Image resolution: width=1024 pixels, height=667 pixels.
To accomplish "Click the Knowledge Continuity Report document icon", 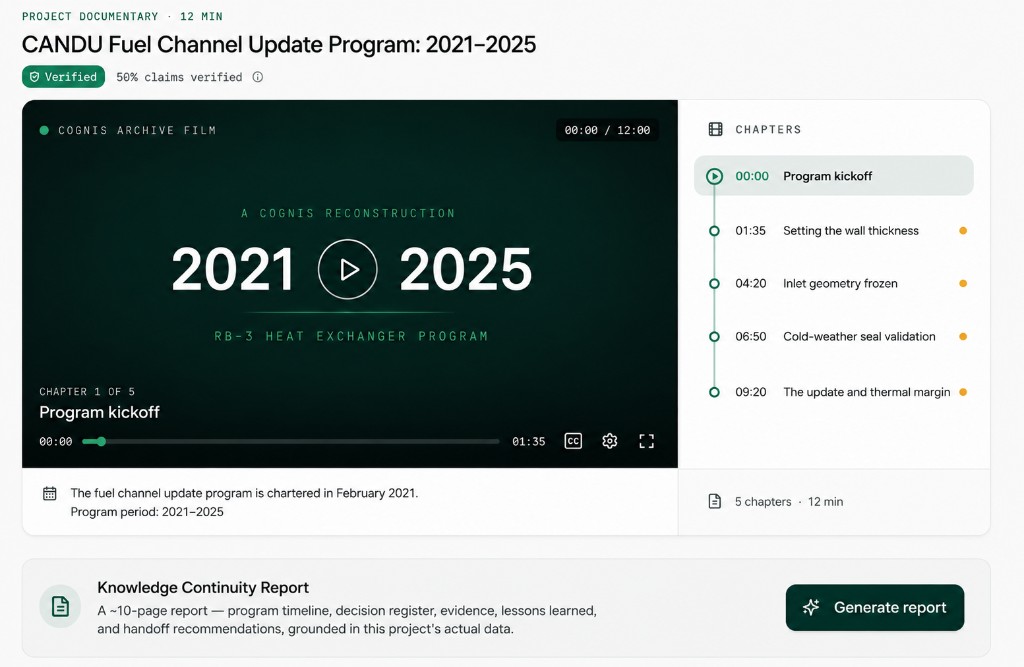I will pyautogui.click(x=60, y=606).
